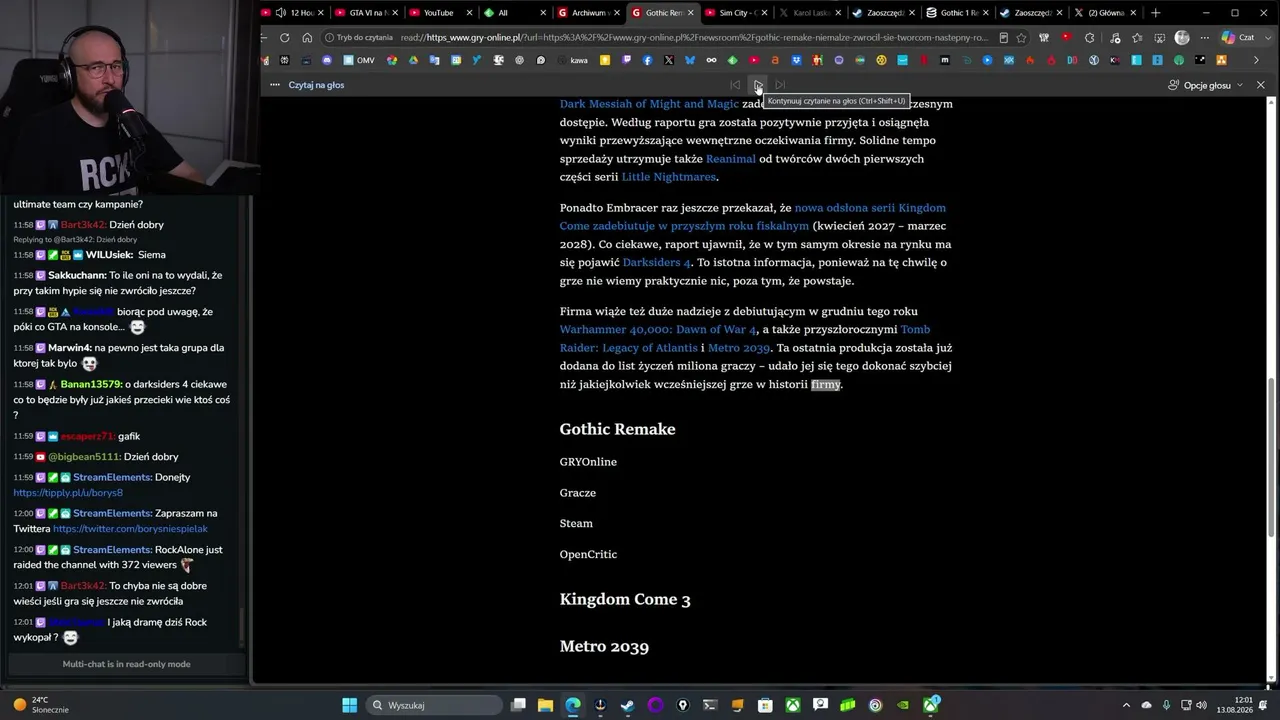Open Task View from the taskbar
Image resolution: width=1280 pixels, height=720 pixels.
pyautogui.click(x=518, y=705)
